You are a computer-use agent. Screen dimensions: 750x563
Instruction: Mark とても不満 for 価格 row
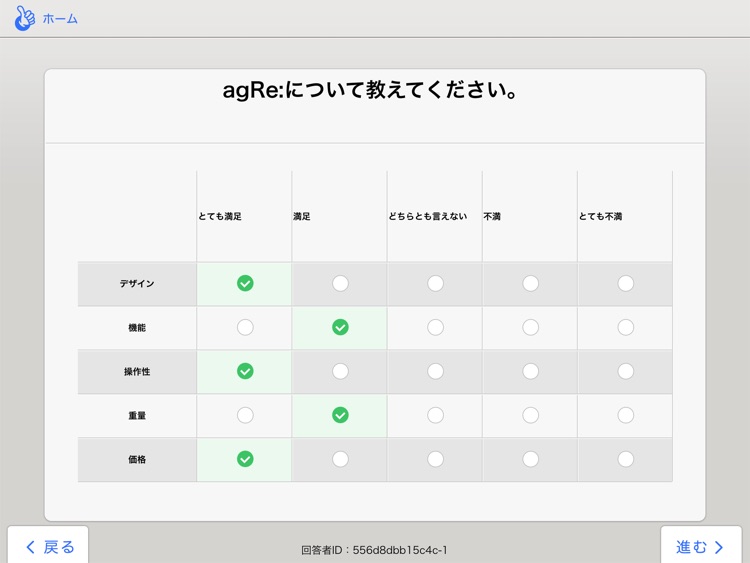pyautogui.click(x=625, y=460)
